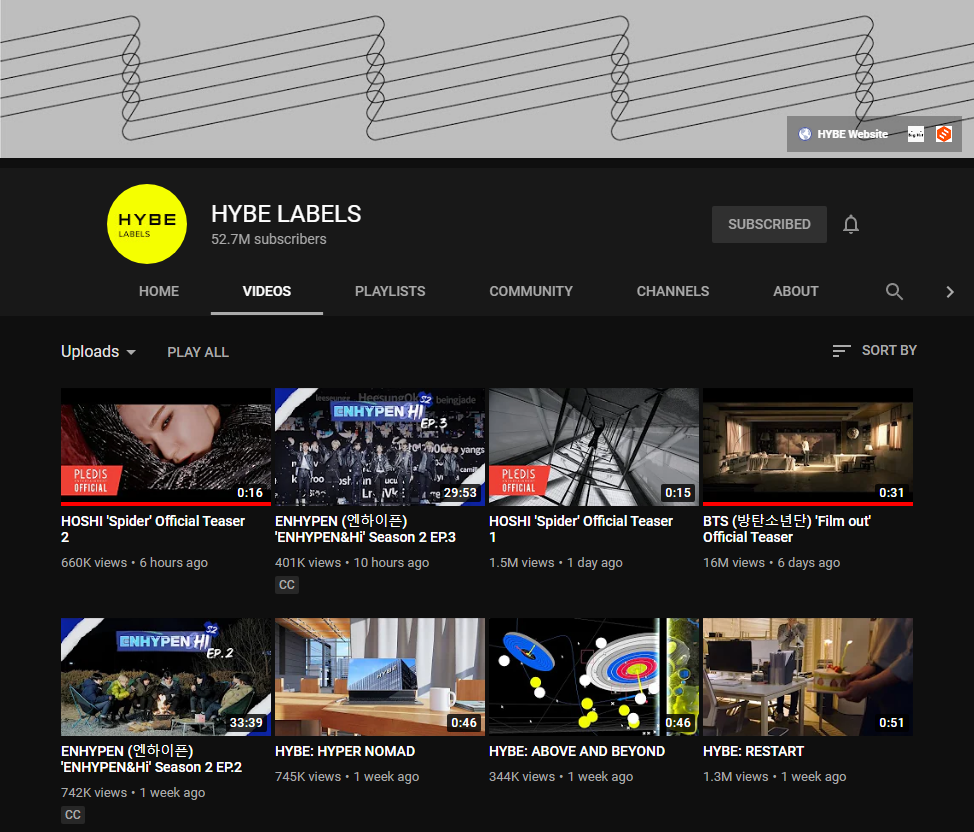Image resolution: width=974 pixels, height=832 pixels.
Task: Click the text '745K views • 1 week ago'
Action: tap(347, 777)
